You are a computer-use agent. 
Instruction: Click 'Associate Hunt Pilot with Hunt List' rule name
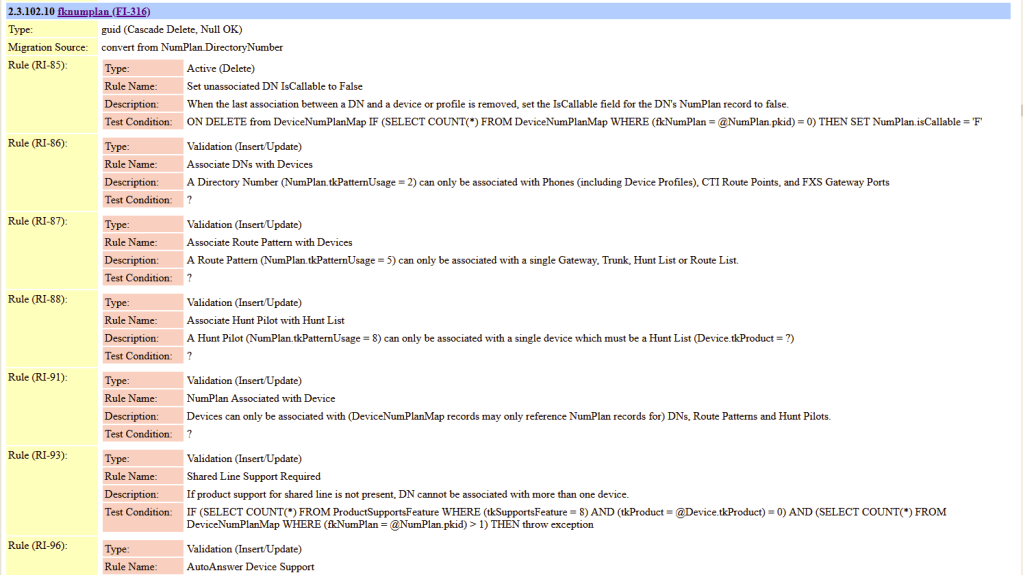(x=265, y=321)
